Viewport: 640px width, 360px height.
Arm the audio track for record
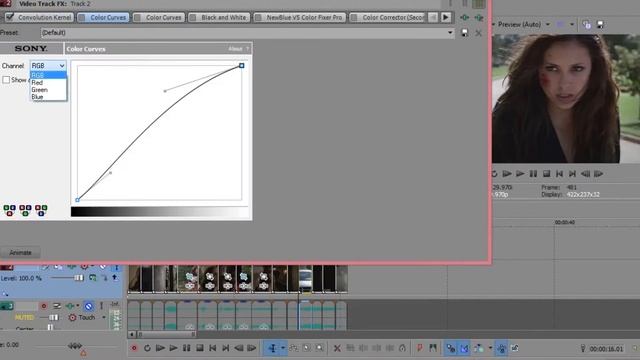click(44, 306)
